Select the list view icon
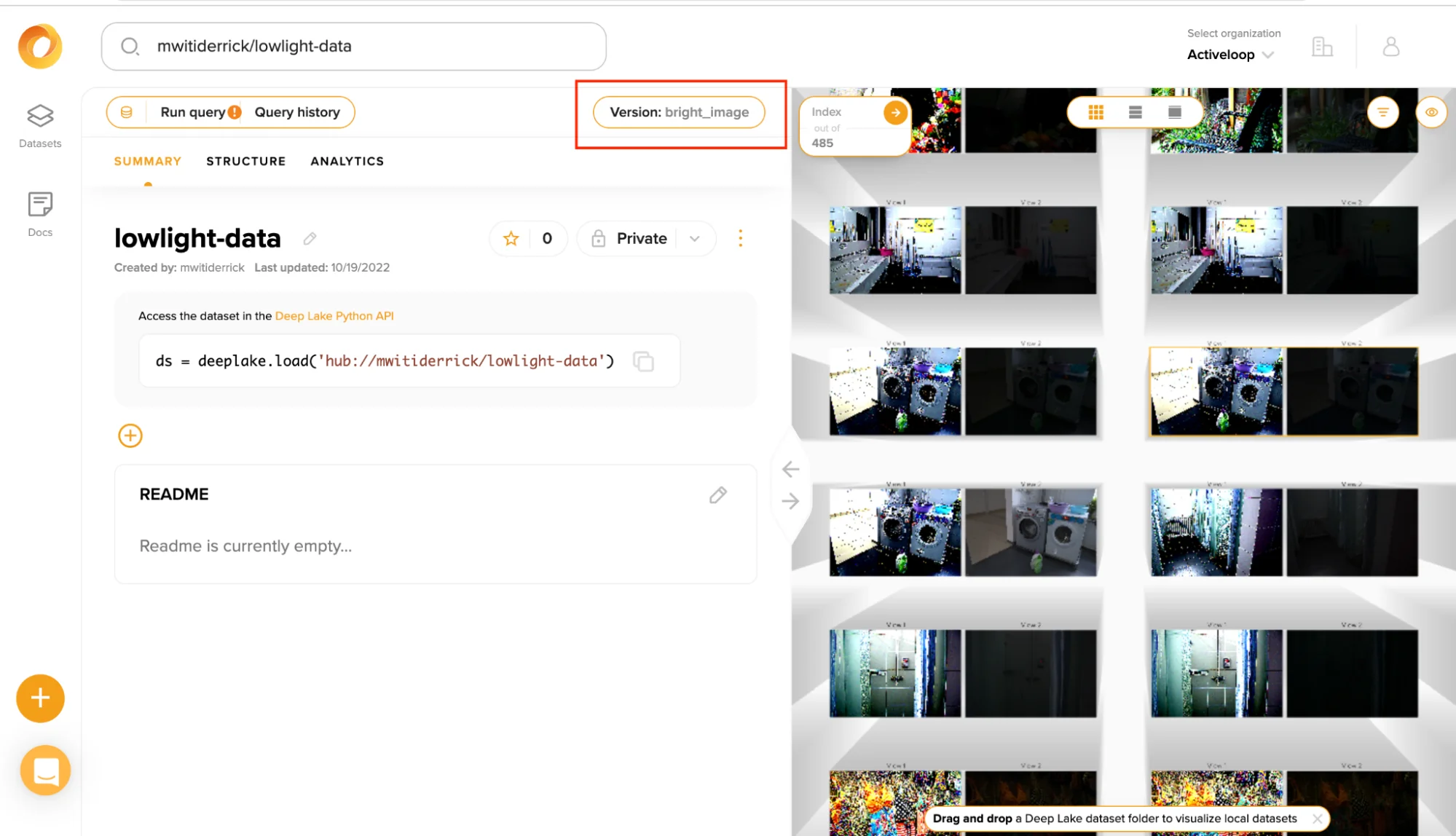 [1135, 112]
